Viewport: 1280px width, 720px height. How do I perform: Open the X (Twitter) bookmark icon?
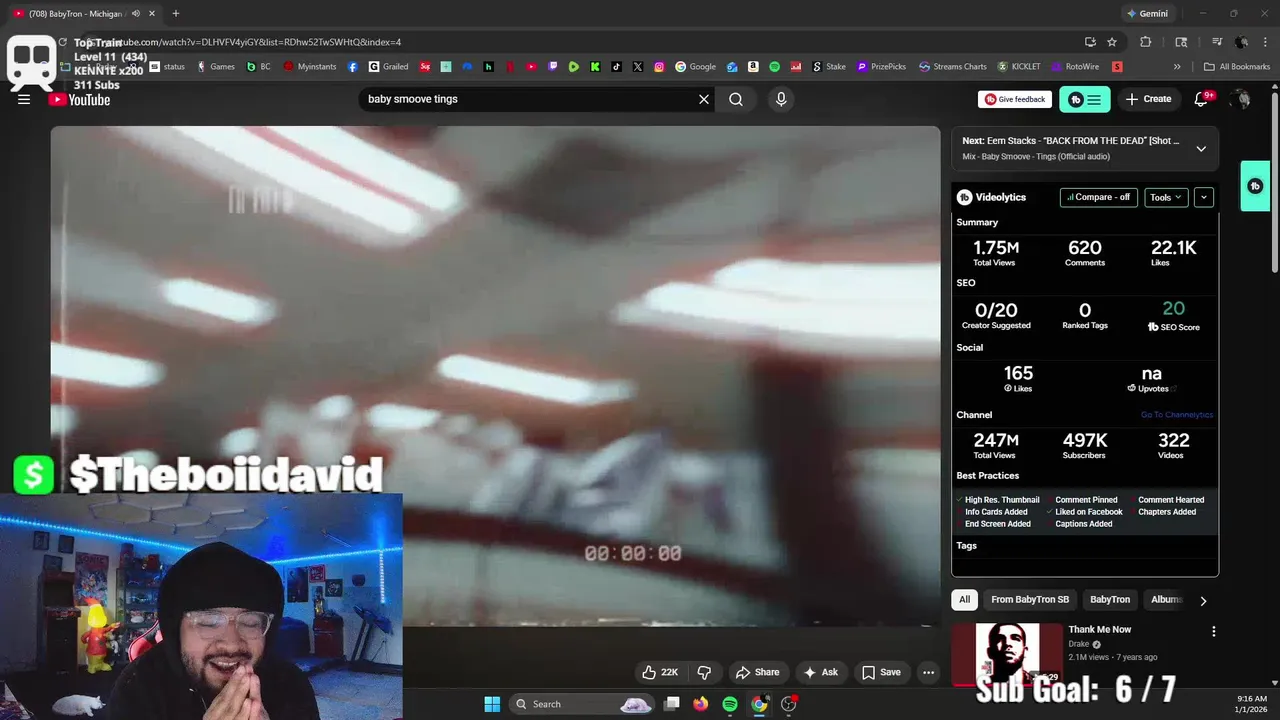click(x=638, y=67)
